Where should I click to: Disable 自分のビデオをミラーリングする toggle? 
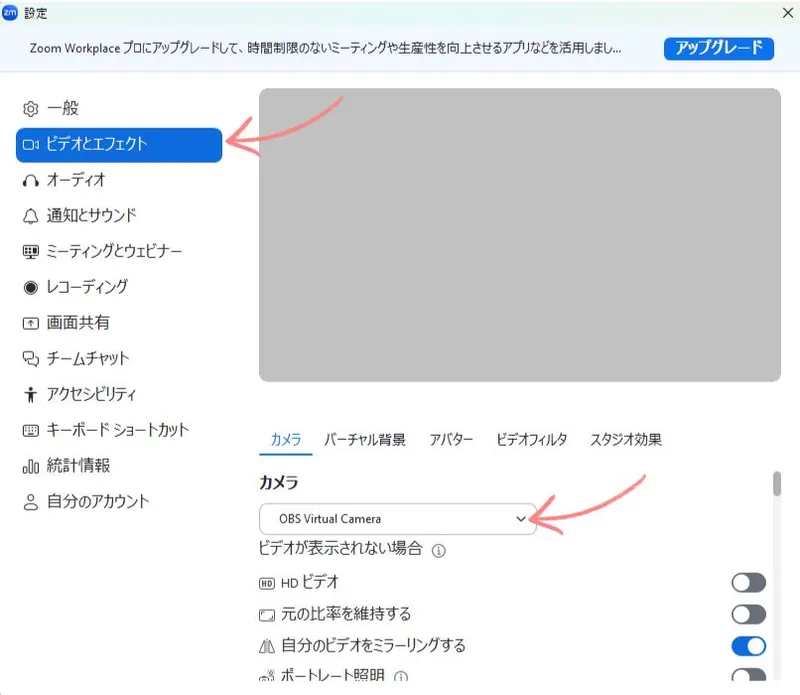[x=748, y=645]
